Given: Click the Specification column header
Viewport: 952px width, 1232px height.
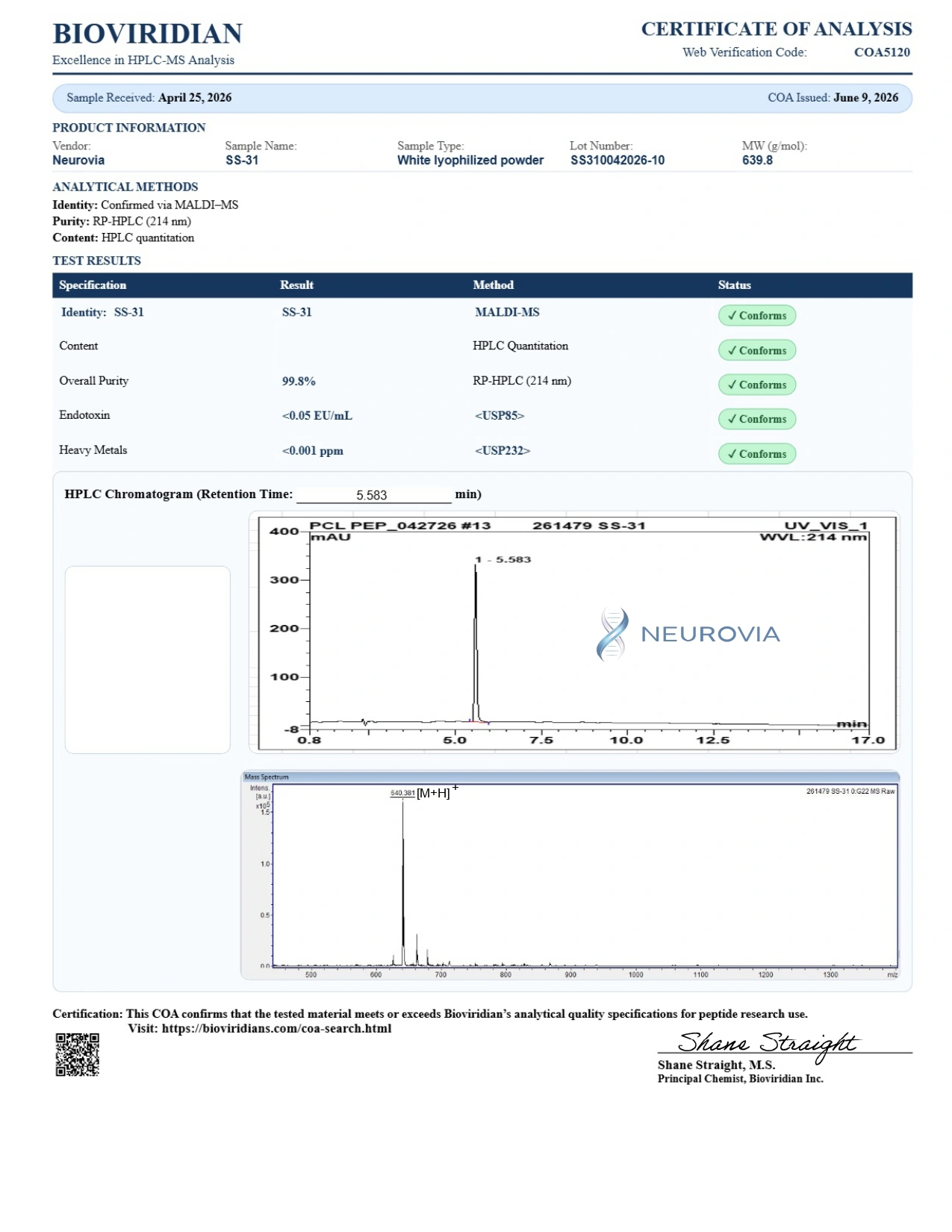Looking at the screenshot, I should coord(93,285).
